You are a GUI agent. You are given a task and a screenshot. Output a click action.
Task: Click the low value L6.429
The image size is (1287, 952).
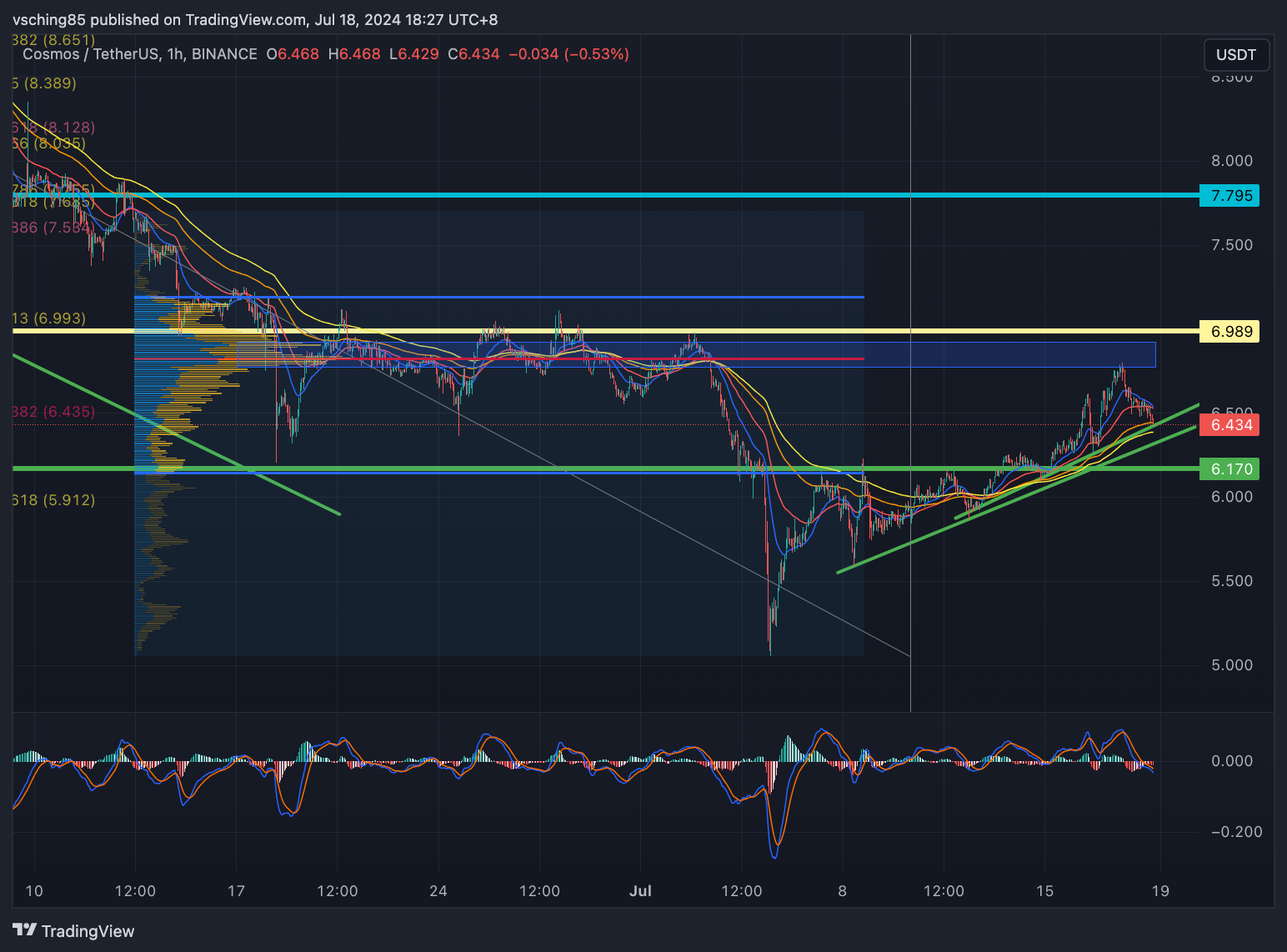coord(413,54)
